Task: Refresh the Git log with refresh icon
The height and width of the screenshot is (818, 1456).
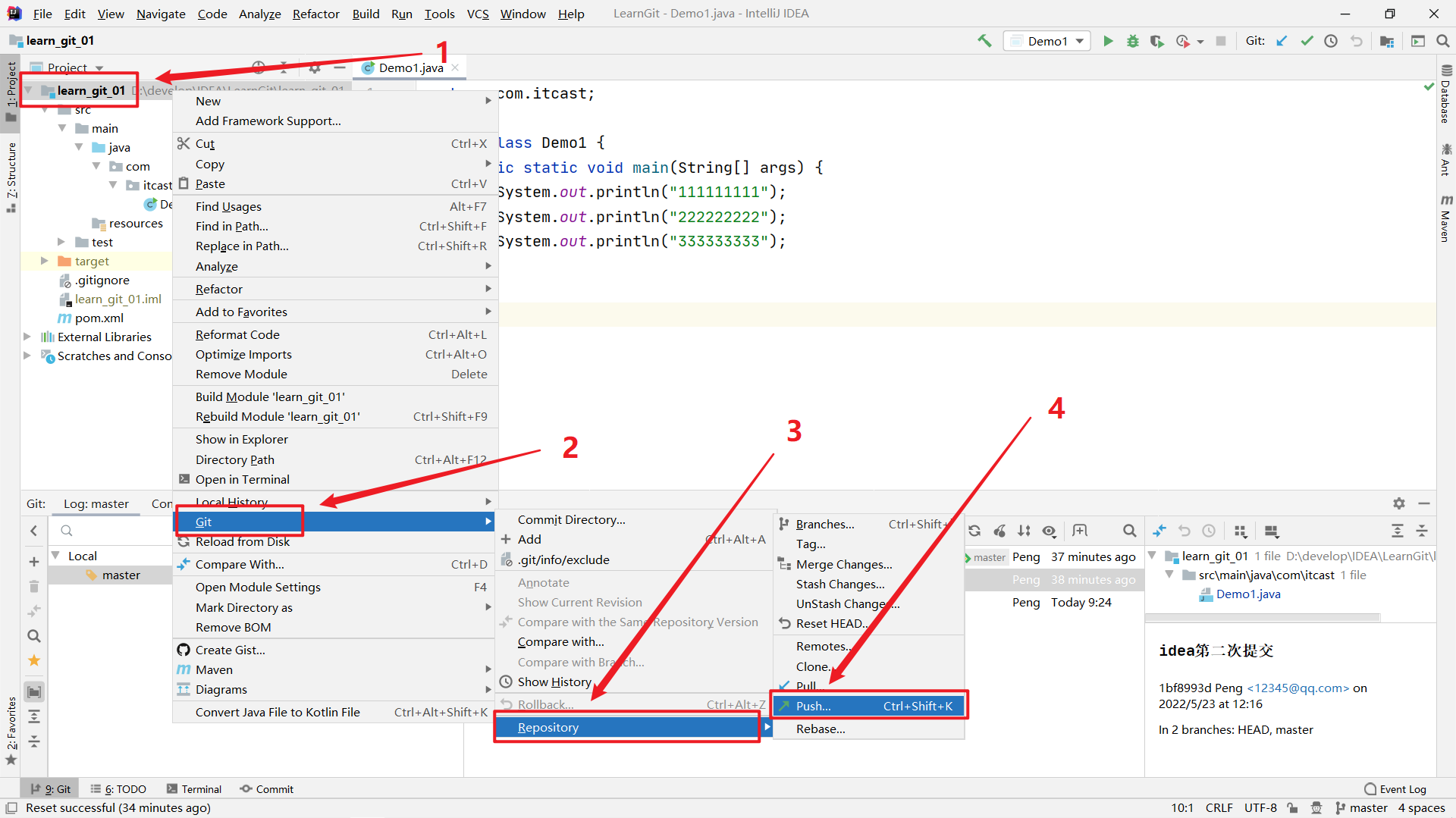Action: [x=974, y=531]
